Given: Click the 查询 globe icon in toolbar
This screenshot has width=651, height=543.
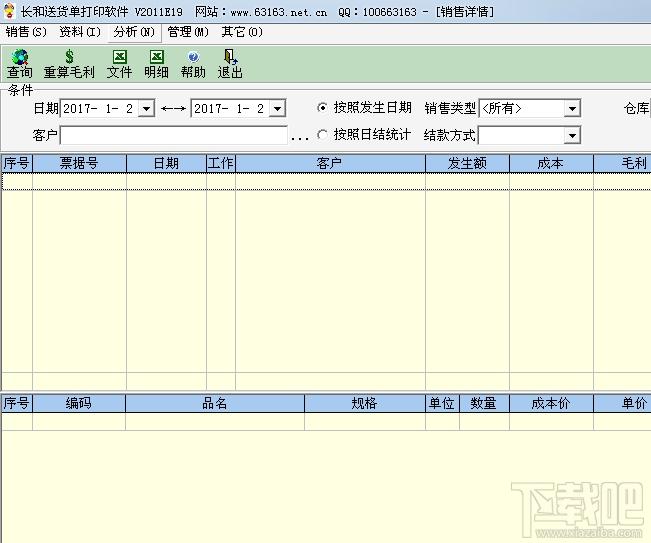Looking at the screenshot, I should (20, 57).
